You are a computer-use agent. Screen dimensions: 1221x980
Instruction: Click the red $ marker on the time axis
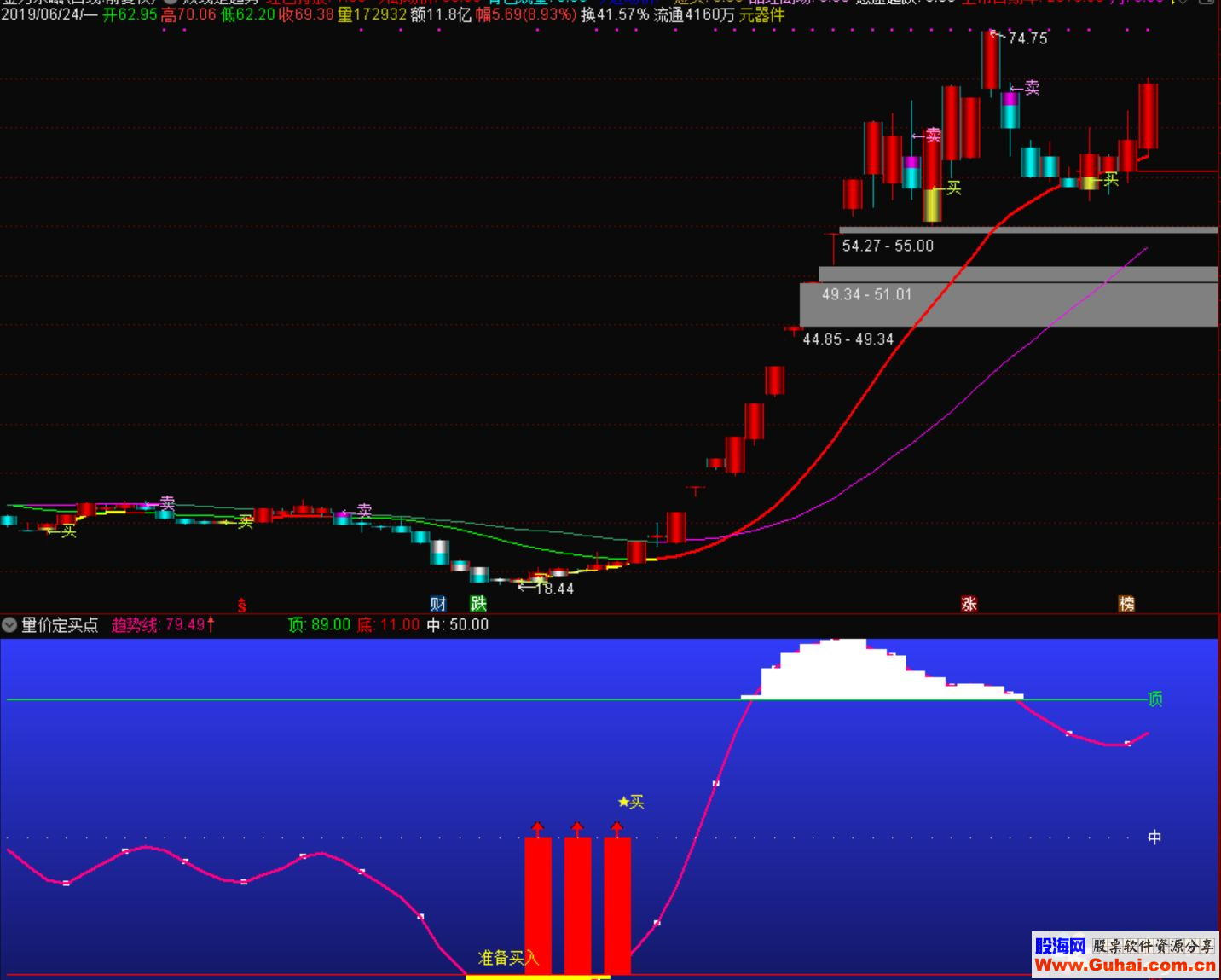click(242, 606)
